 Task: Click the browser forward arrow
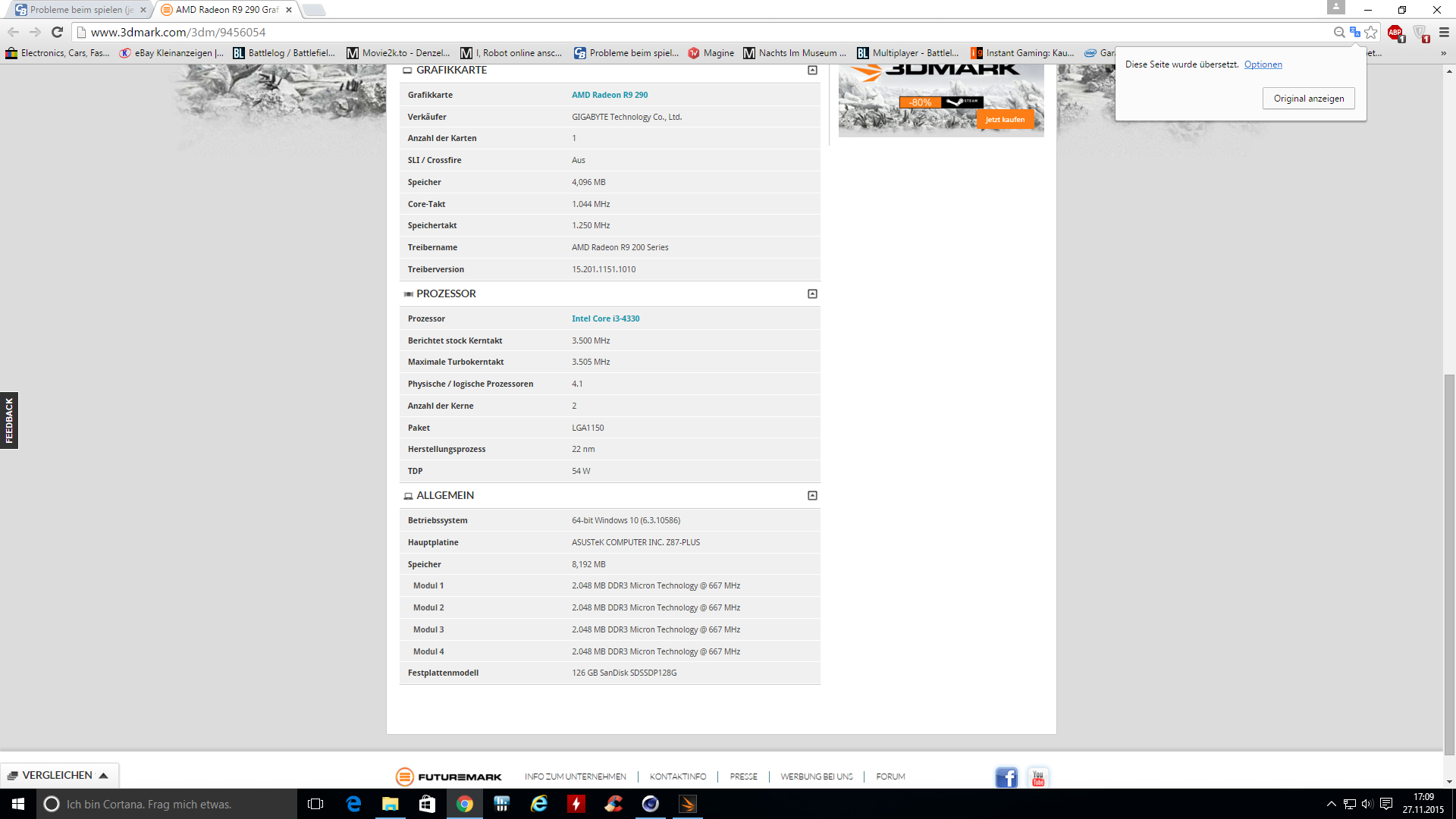click(35, 32)
